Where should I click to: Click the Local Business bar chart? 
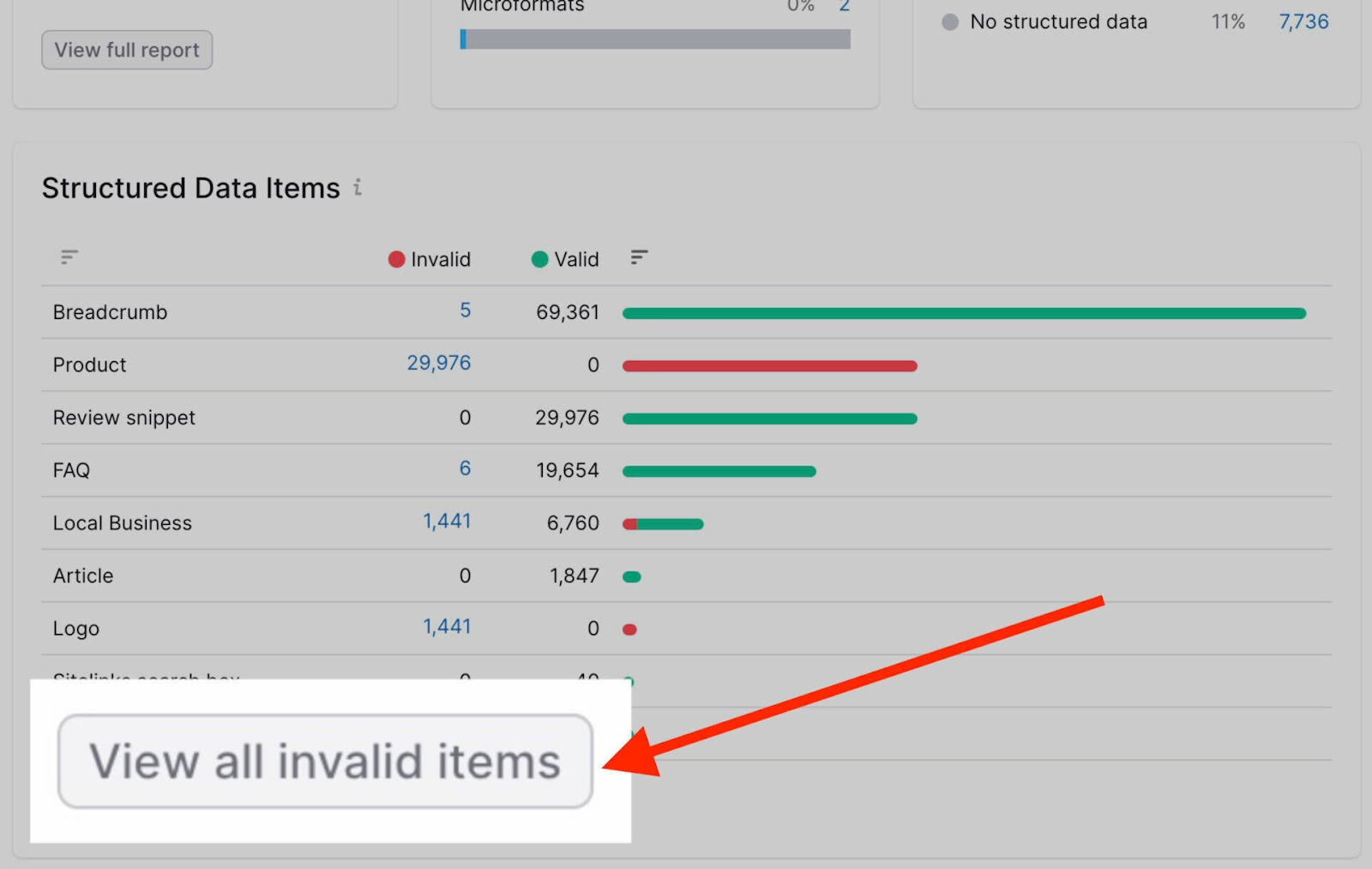(663, 524)
